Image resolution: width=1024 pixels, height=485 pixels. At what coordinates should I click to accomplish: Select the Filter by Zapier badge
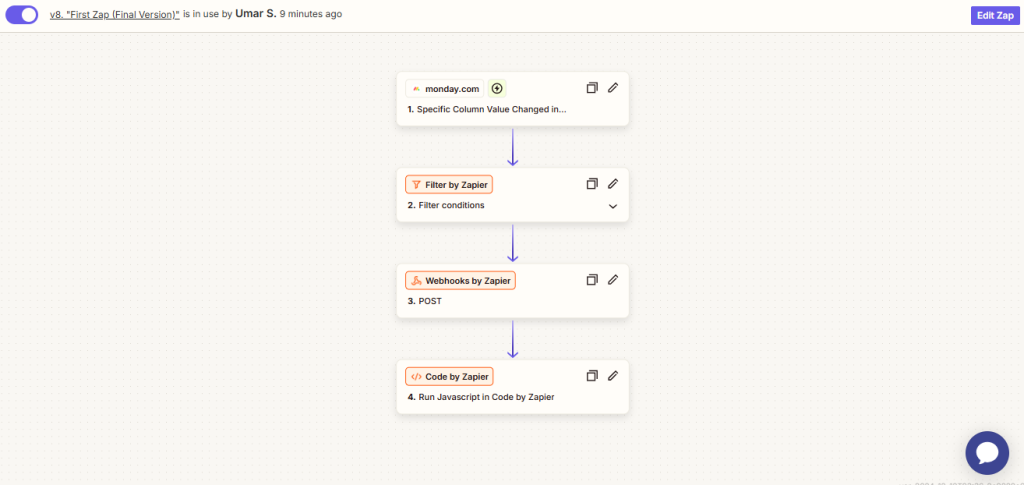coord(449,184)
